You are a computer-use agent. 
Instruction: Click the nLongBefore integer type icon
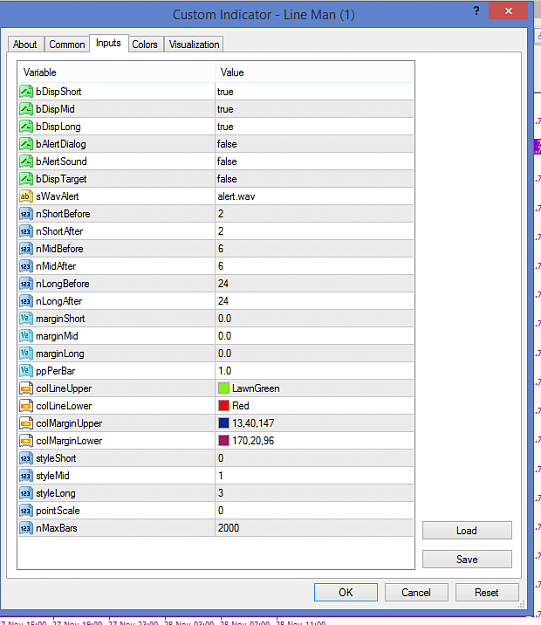pos(26,284)
